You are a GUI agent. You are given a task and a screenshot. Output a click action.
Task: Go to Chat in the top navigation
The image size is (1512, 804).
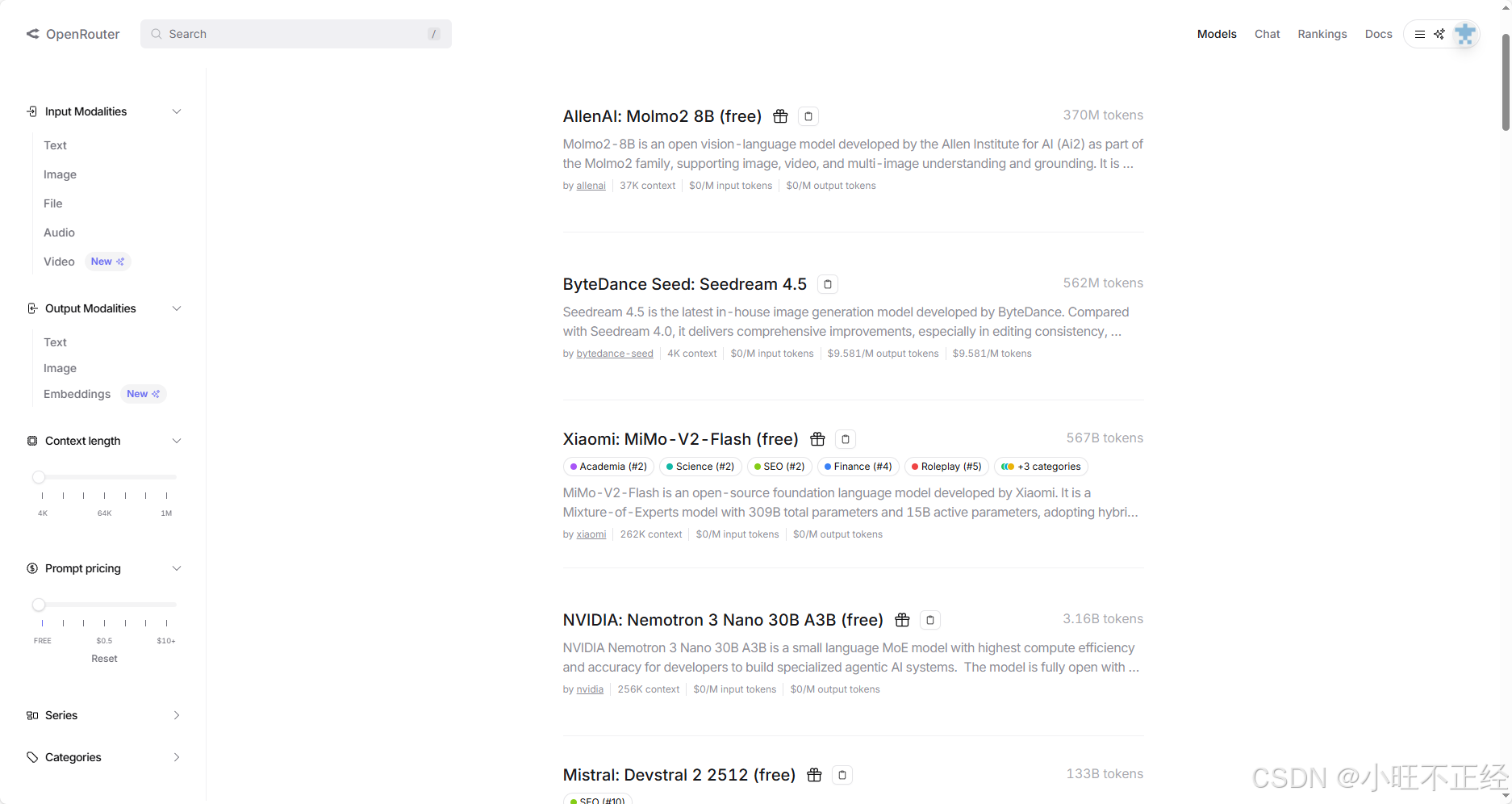coord(1267,34)
